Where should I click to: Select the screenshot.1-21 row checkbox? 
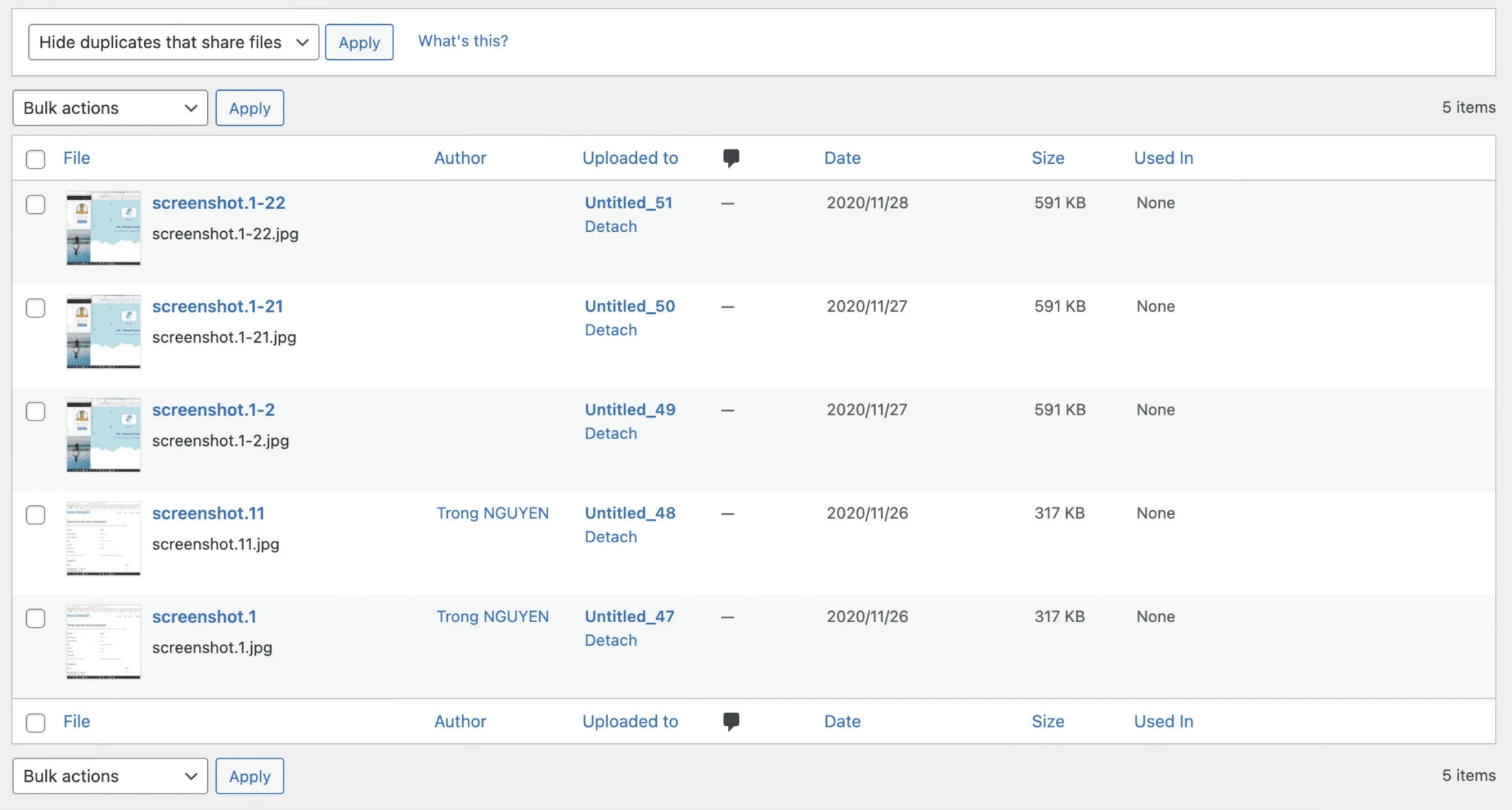(36, 308)
